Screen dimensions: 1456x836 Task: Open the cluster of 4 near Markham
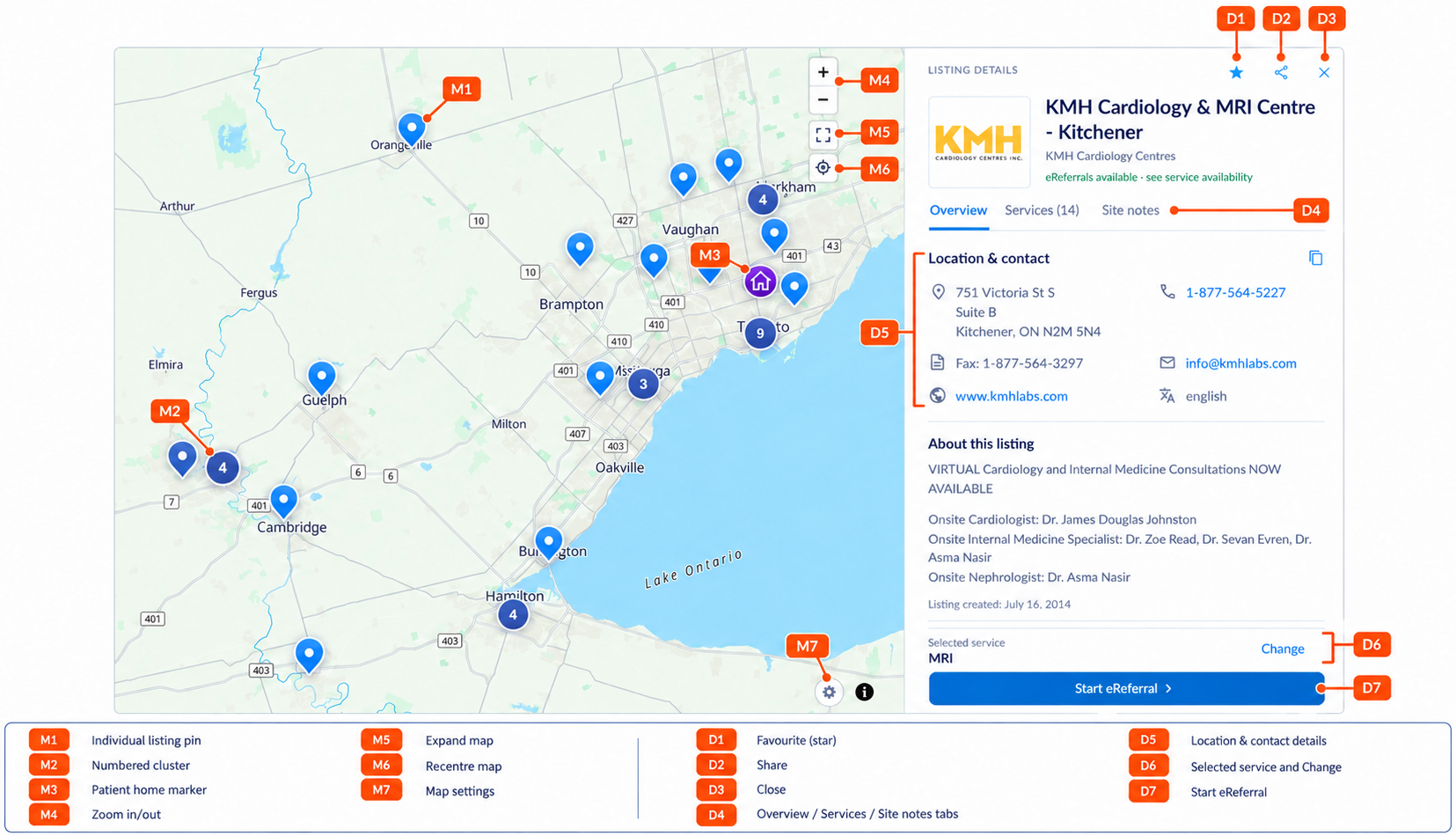click(x=763, y=200)
